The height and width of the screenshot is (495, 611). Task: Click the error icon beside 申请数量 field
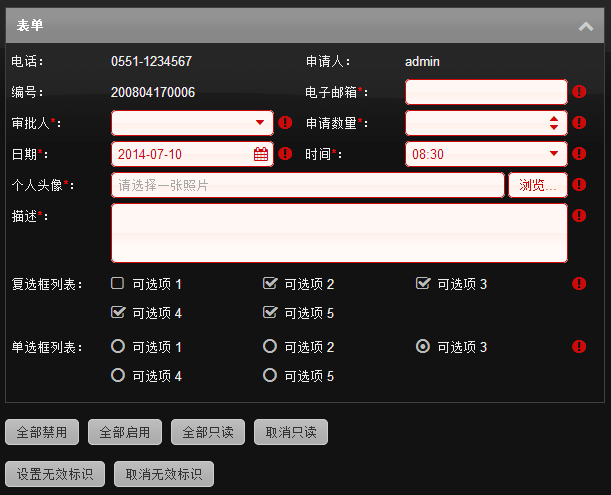(x=579, y=122)
